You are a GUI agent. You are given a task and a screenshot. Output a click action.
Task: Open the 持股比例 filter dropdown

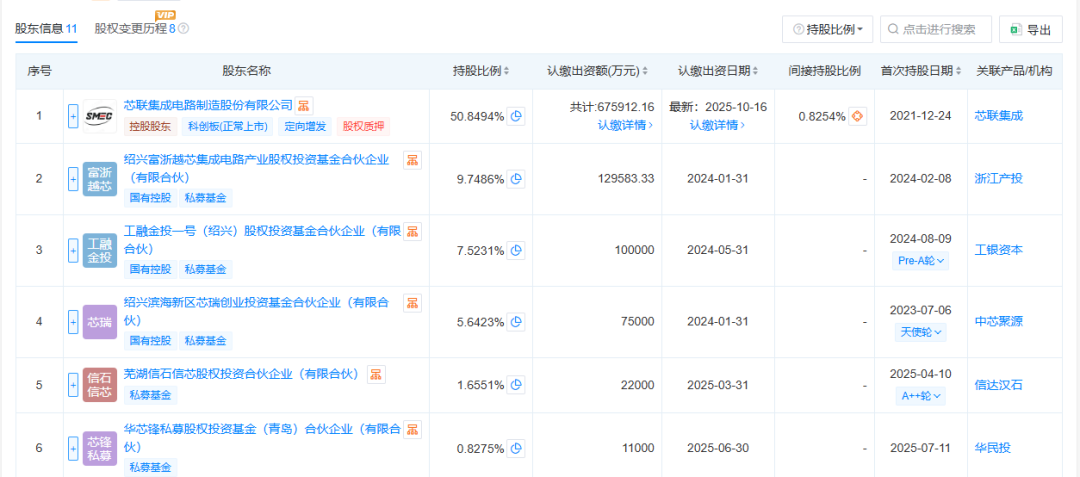pos(828,30)
